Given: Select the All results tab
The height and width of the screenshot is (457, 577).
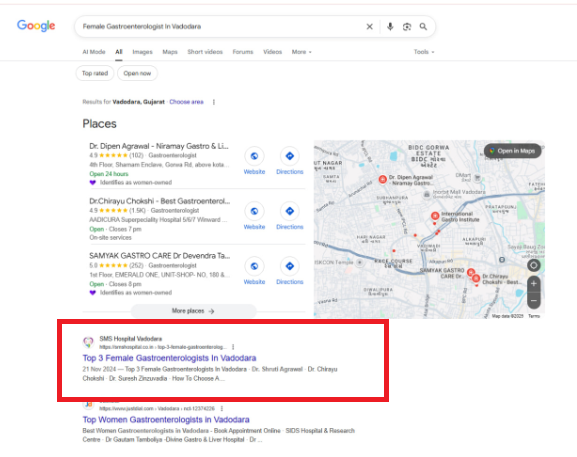Looking at the screenshot, I should (118, 52).
